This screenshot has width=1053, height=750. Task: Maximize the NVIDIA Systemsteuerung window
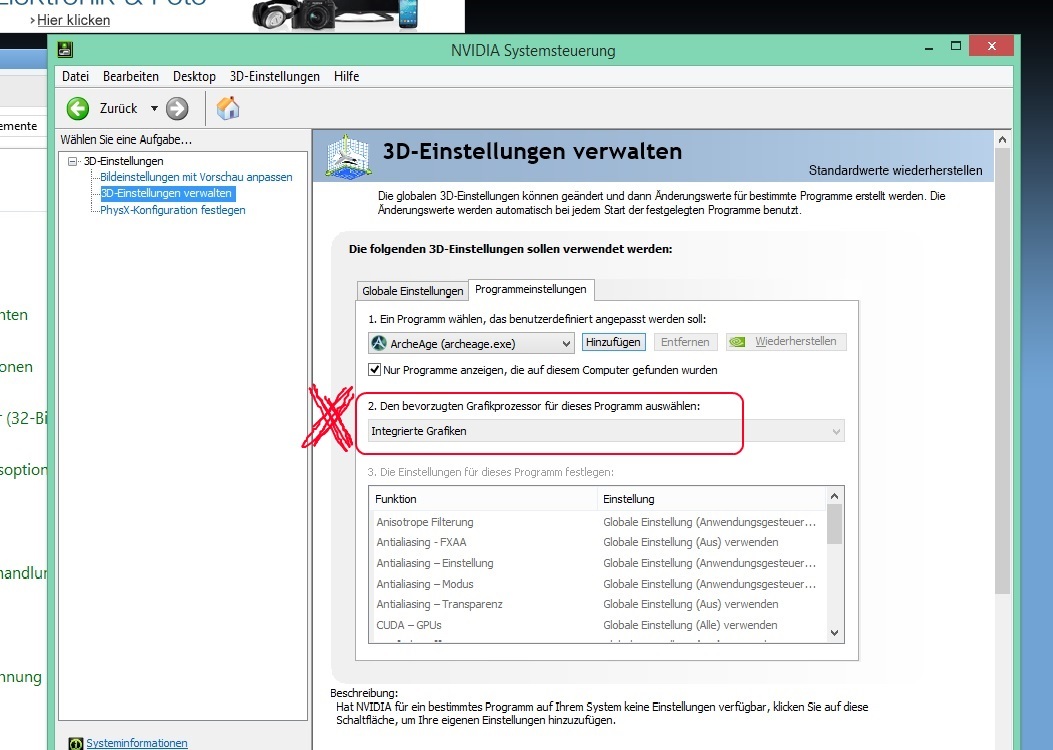(x=956, y=46)
